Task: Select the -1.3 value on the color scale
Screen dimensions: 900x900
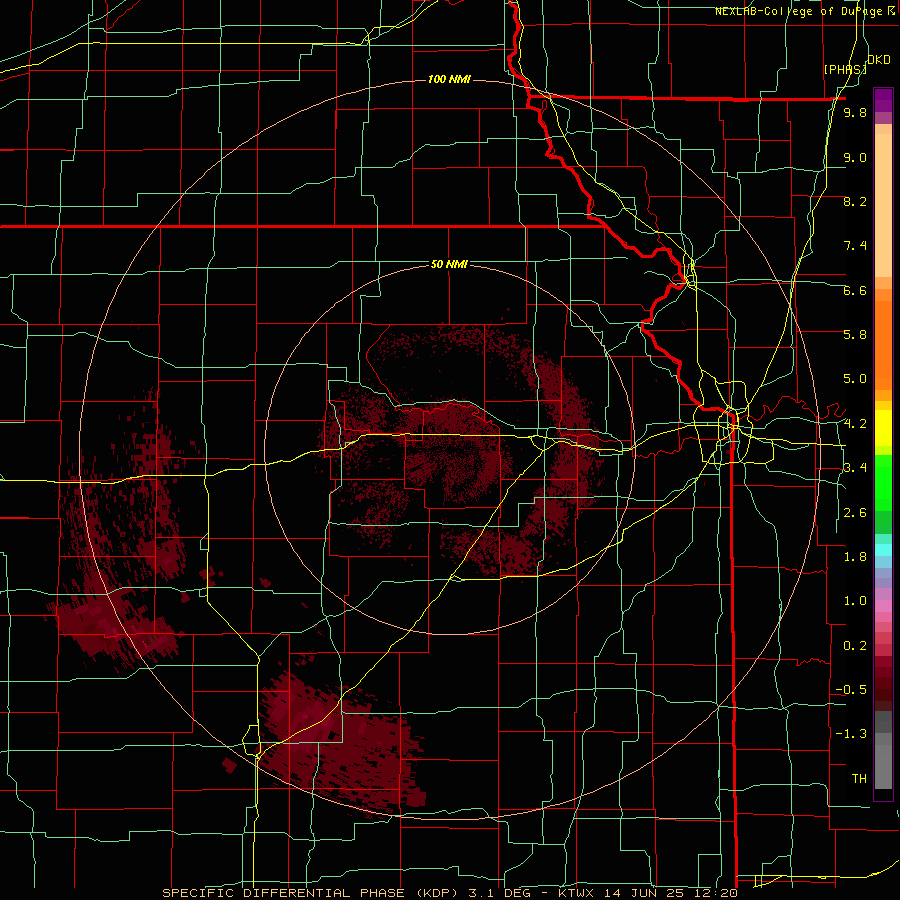Action: click(x=852, y=734)
